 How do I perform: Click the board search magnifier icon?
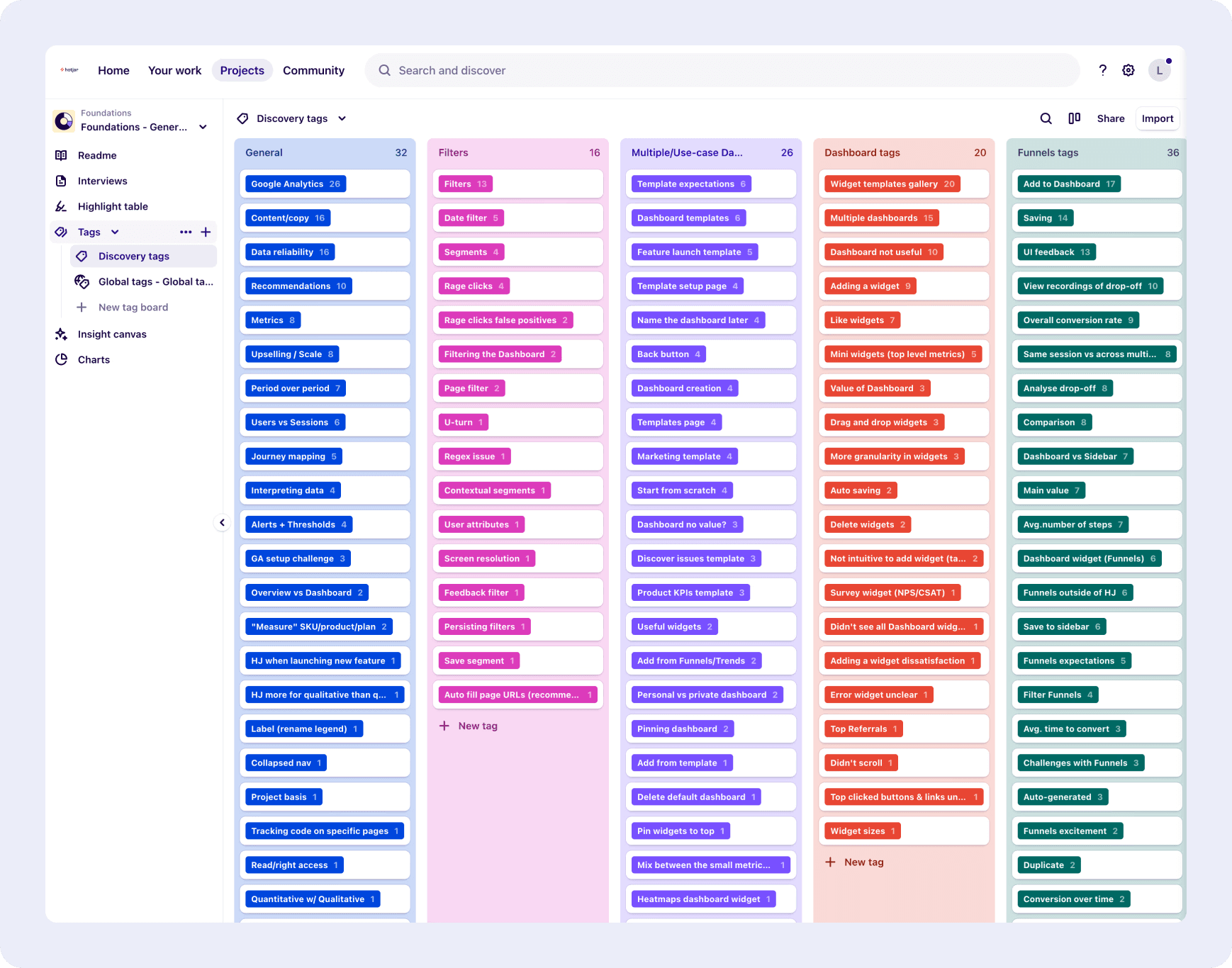pos(1046,118)
